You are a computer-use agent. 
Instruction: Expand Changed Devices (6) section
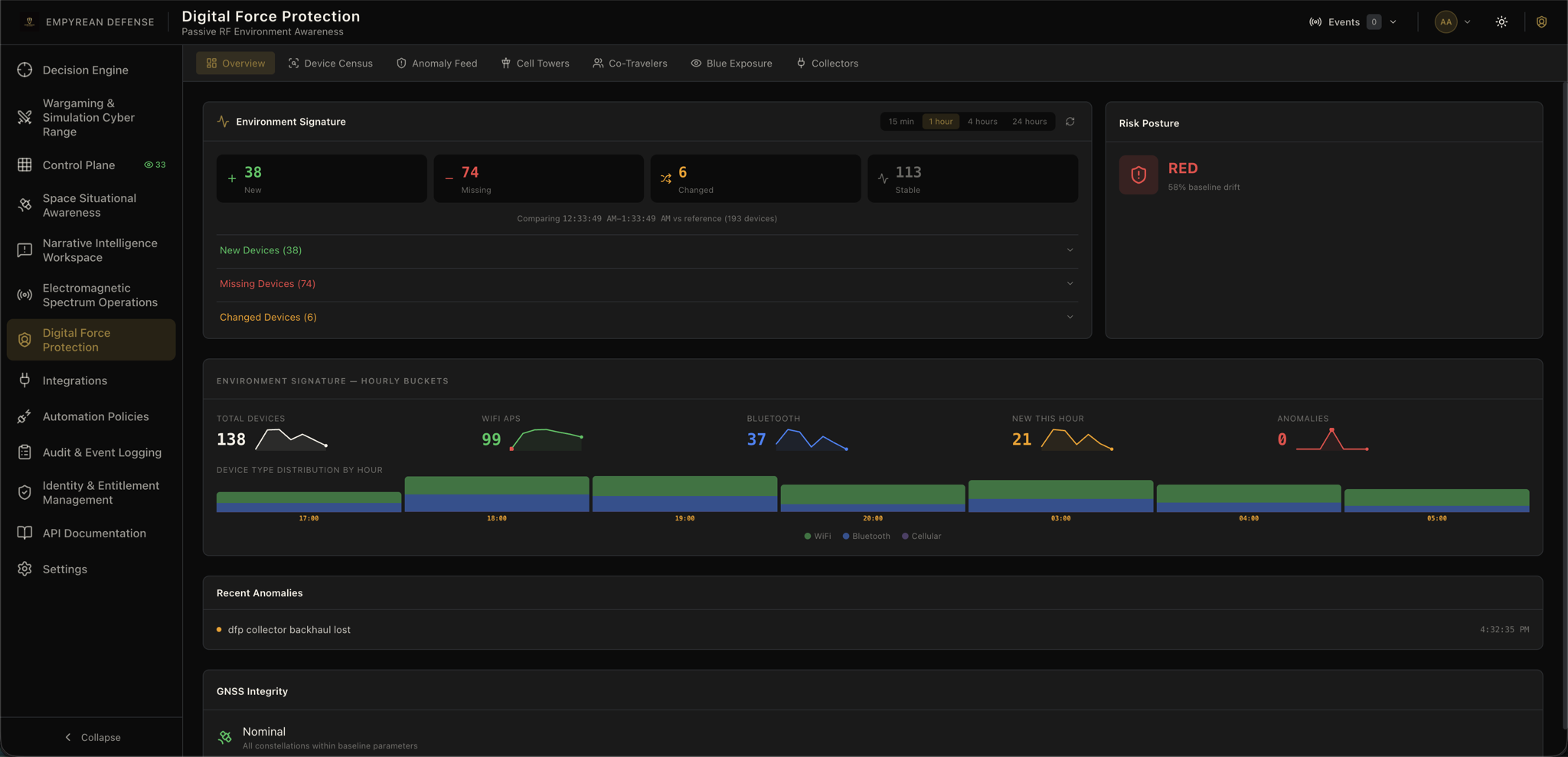647,317
